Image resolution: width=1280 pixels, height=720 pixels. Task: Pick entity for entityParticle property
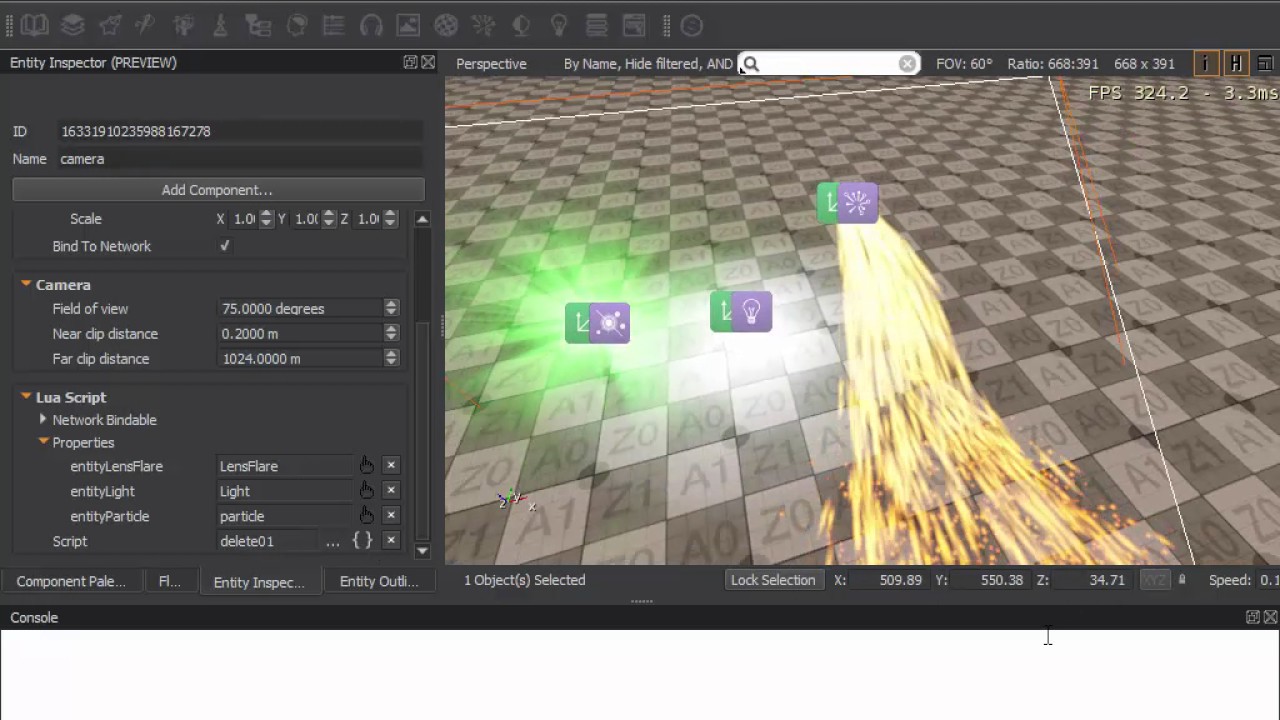367,516
